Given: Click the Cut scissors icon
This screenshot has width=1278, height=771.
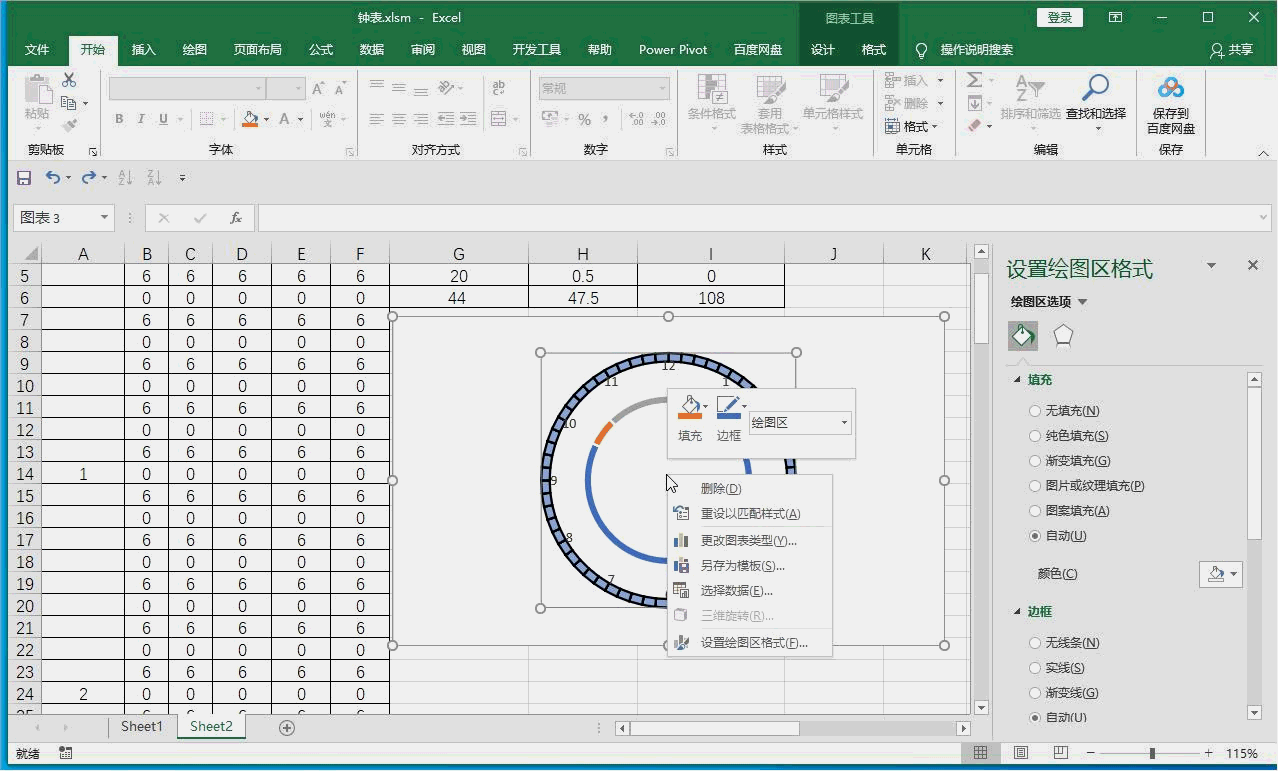Looking at the screenshot, I should pyautogui.click(x=69, y=80).
